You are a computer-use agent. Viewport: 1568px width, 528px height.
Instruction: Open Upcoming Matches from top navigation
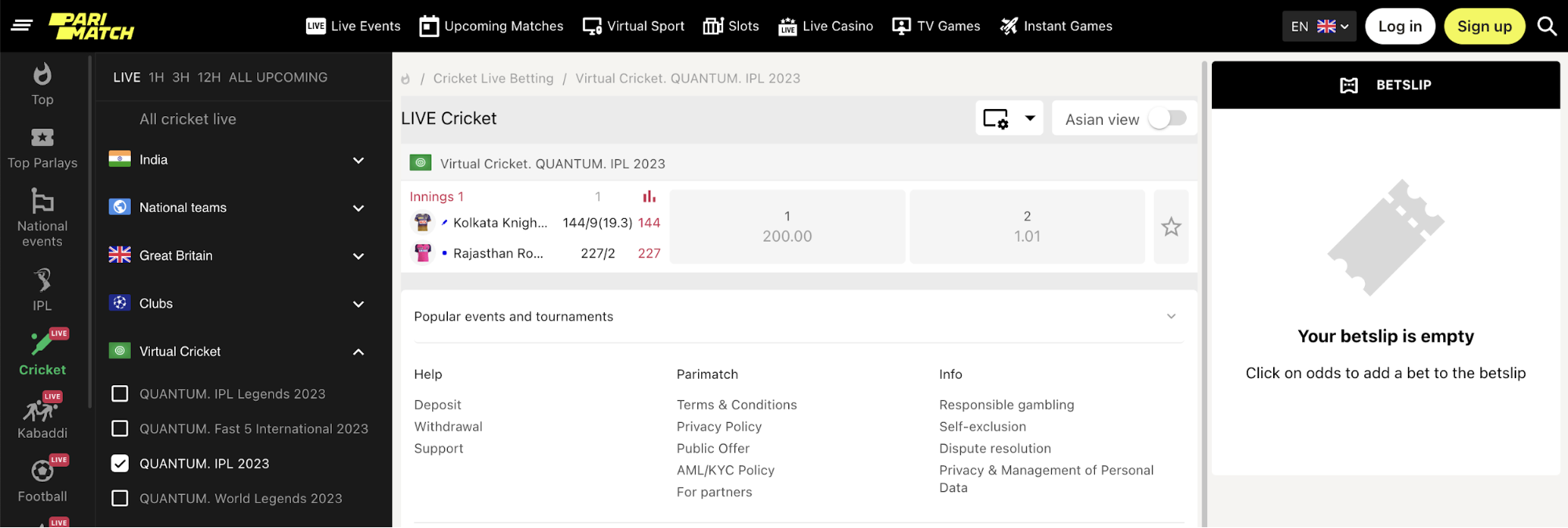point(491,26)
